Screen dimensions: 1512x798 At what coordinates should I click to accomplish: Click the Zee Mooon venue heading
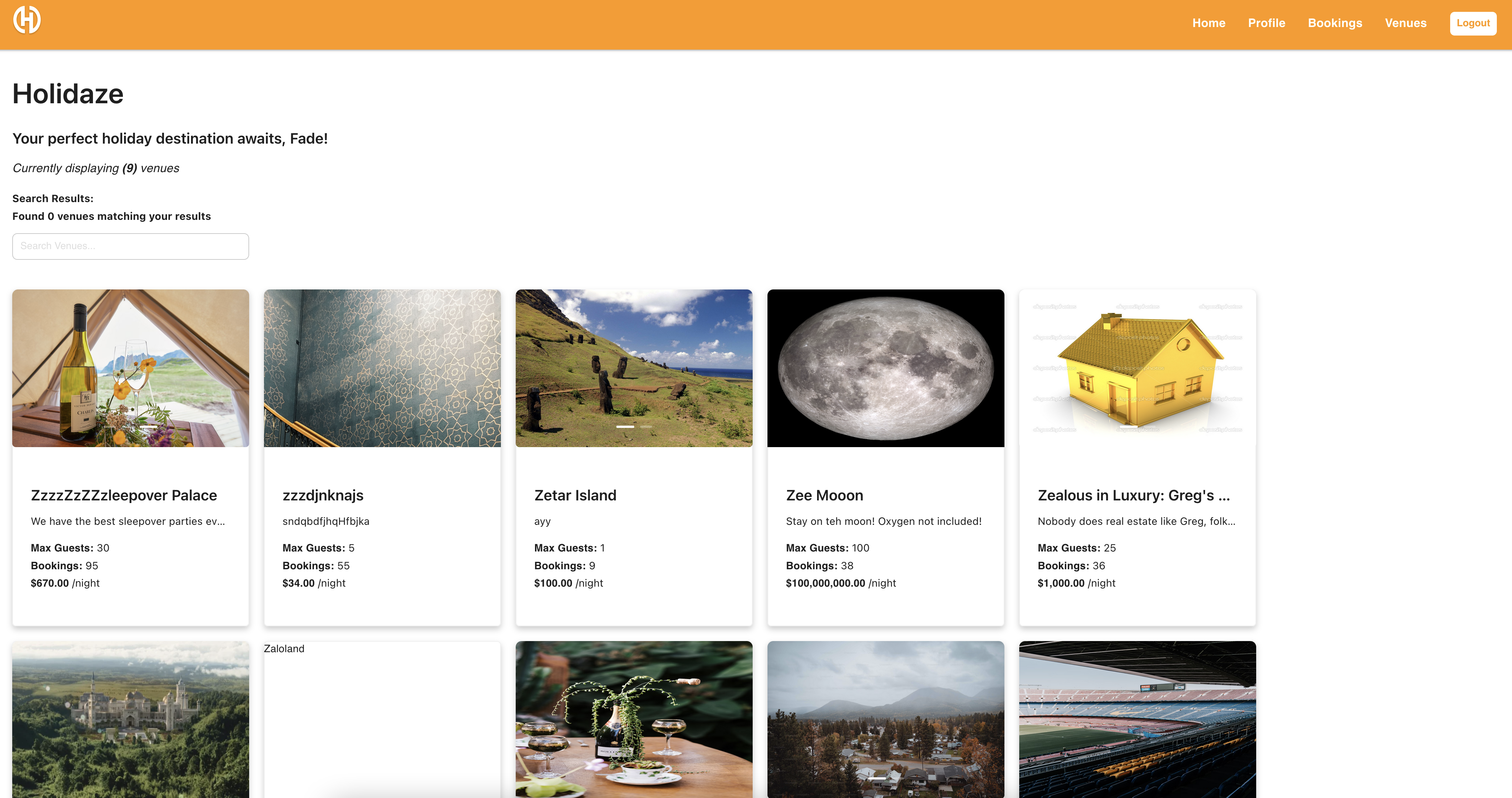click(824, 495)
